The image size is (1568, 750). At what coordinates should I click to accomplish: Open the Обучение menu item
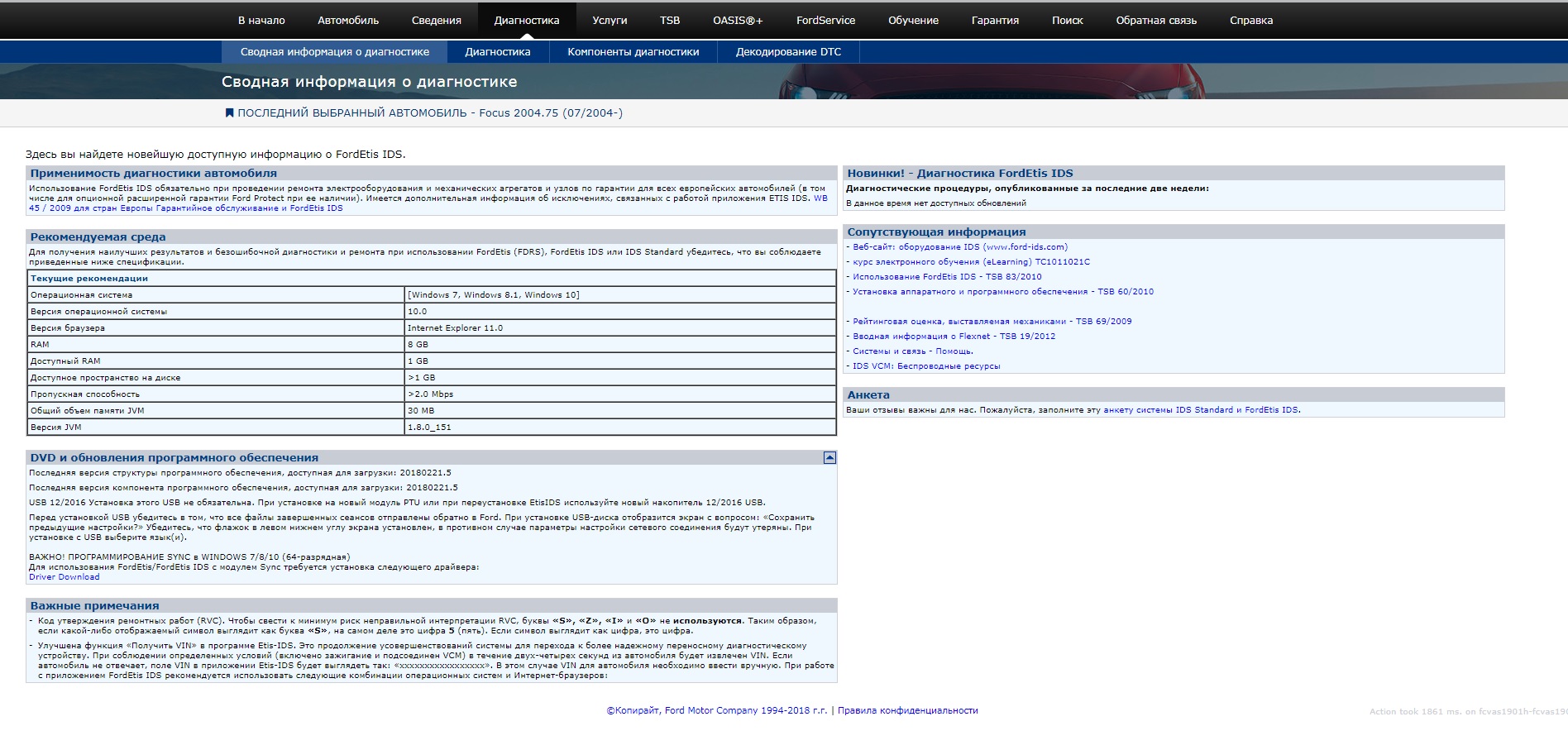tap(913, 20)
